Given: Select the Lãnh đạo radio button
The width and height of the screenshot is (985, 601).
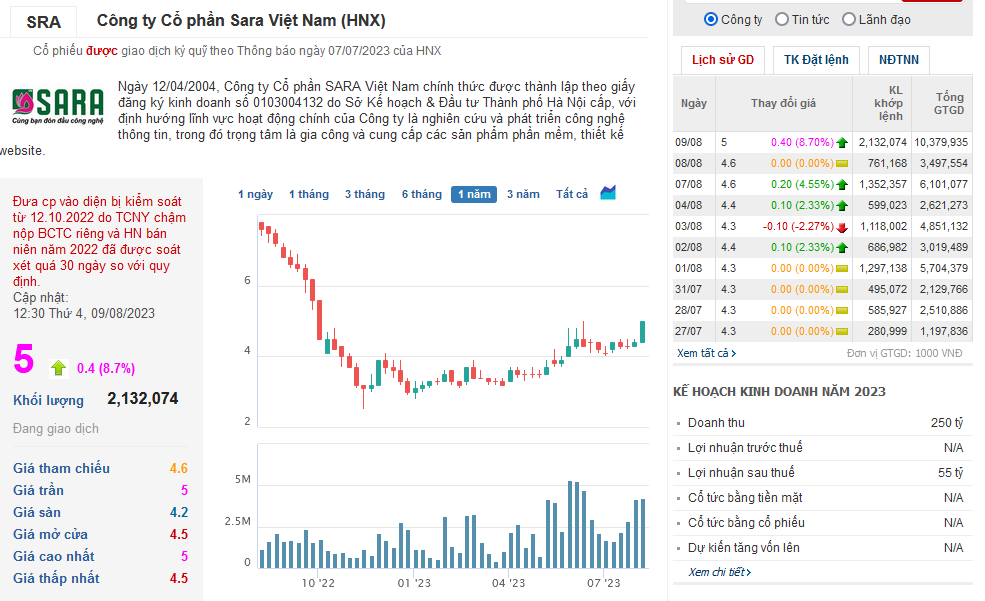Looking at the screenshot, I should pos(849,19).
